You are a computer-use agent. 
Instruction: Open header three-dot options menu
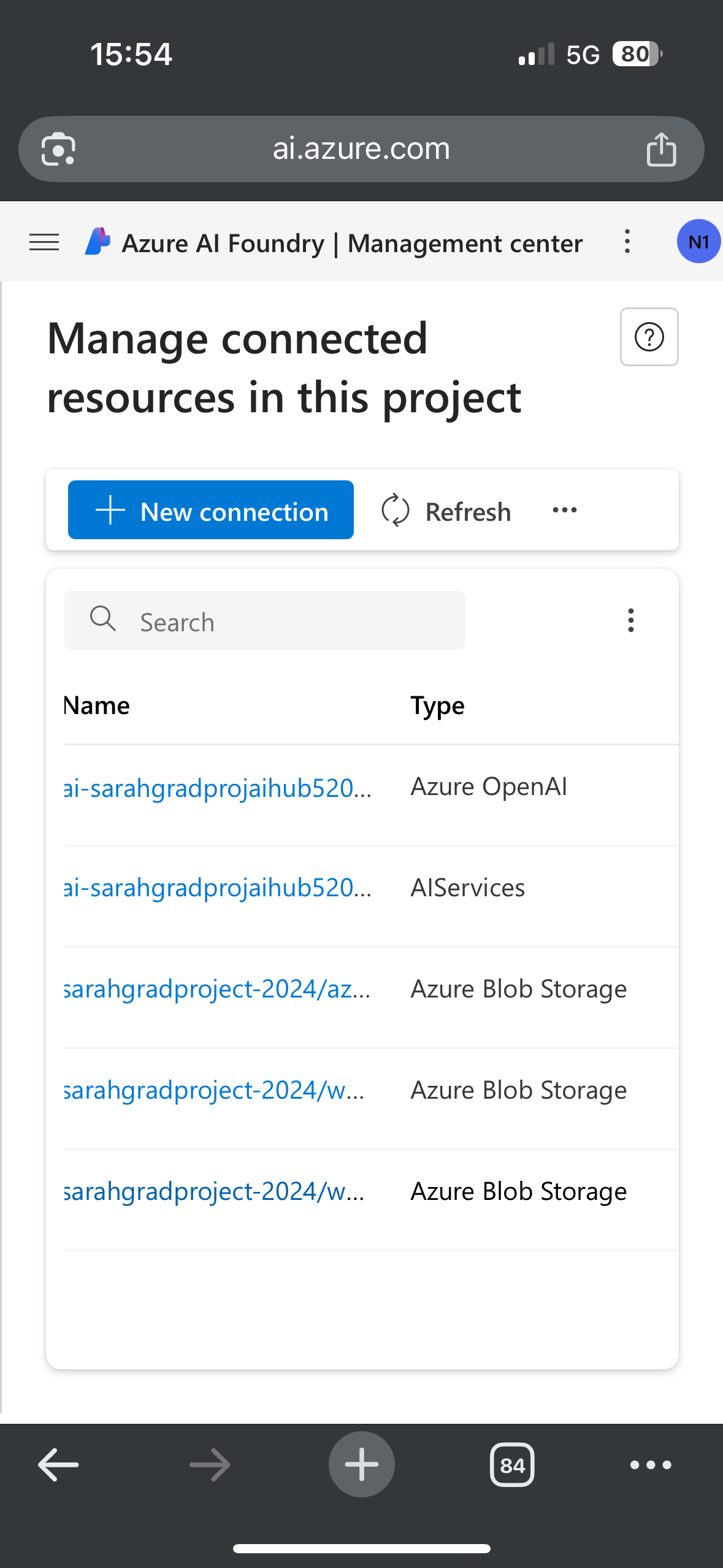(627, 242)
